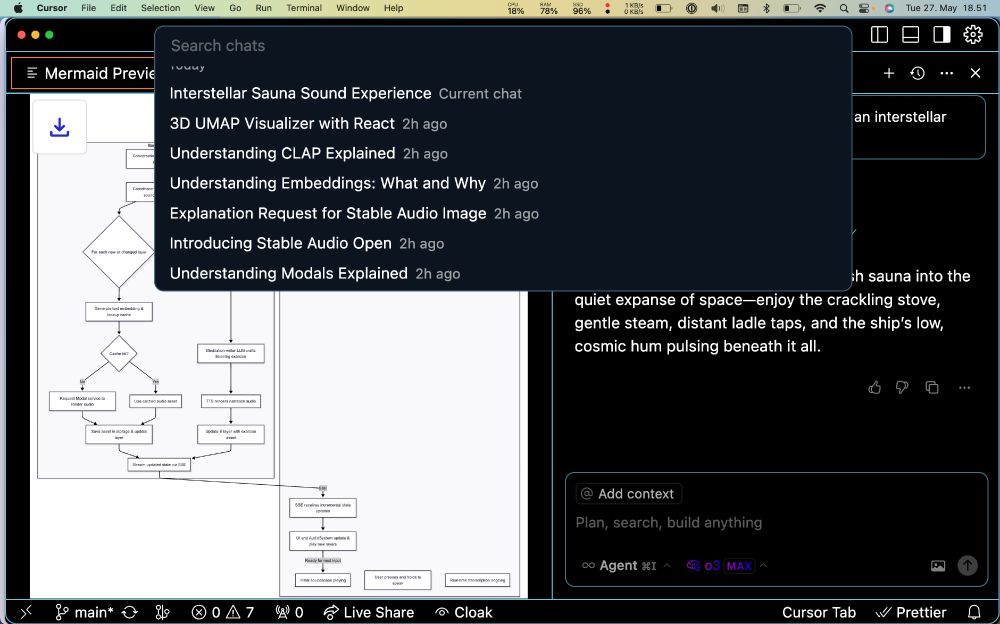Open the Apple menu
1000x624 pixels.
pos(18,8)
